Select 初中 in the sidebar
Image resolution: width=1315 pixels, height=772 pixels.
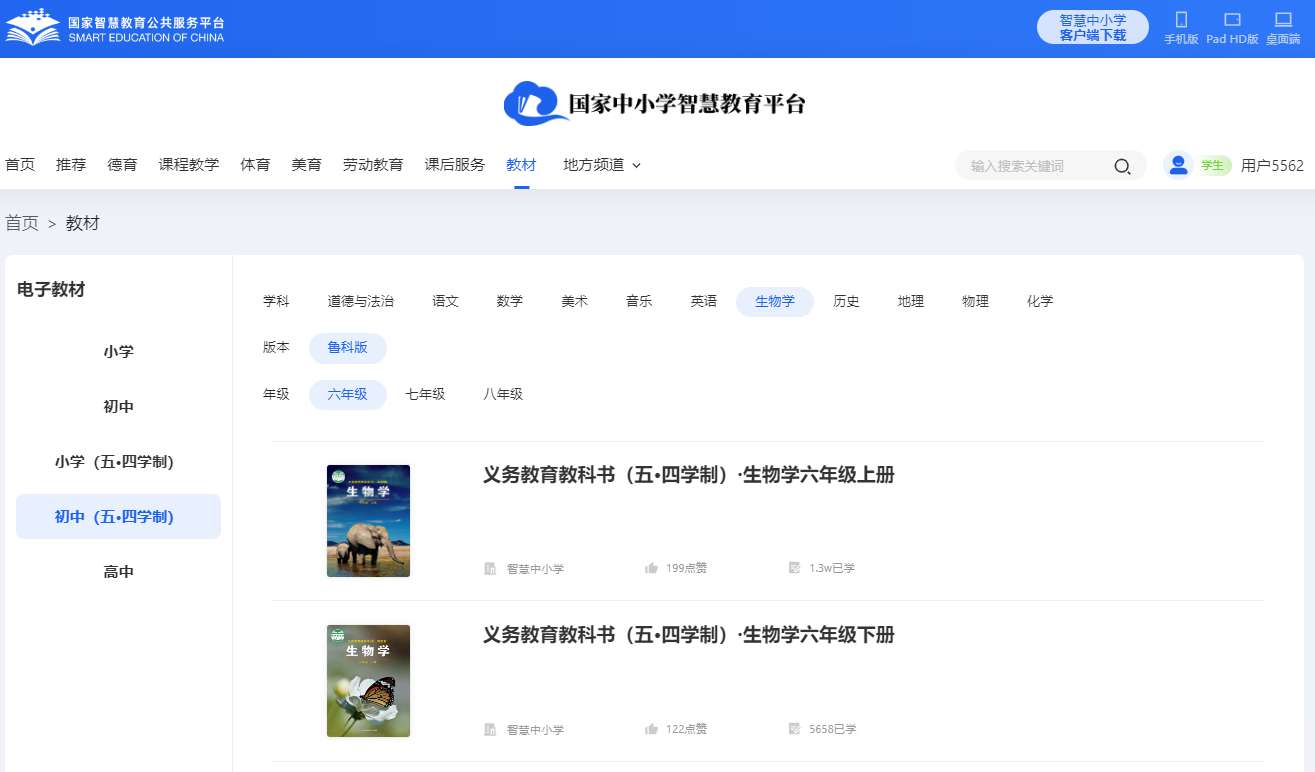pos(118,407)
